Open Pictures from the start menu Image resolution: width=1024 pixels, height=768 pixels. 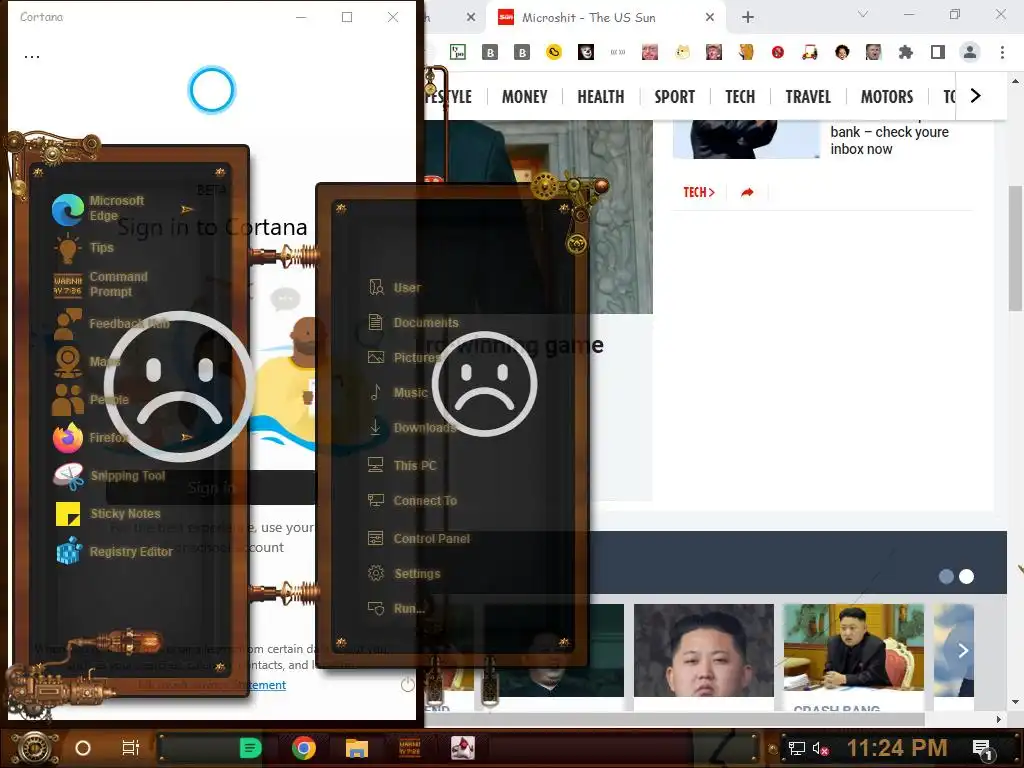click(405, 358)
